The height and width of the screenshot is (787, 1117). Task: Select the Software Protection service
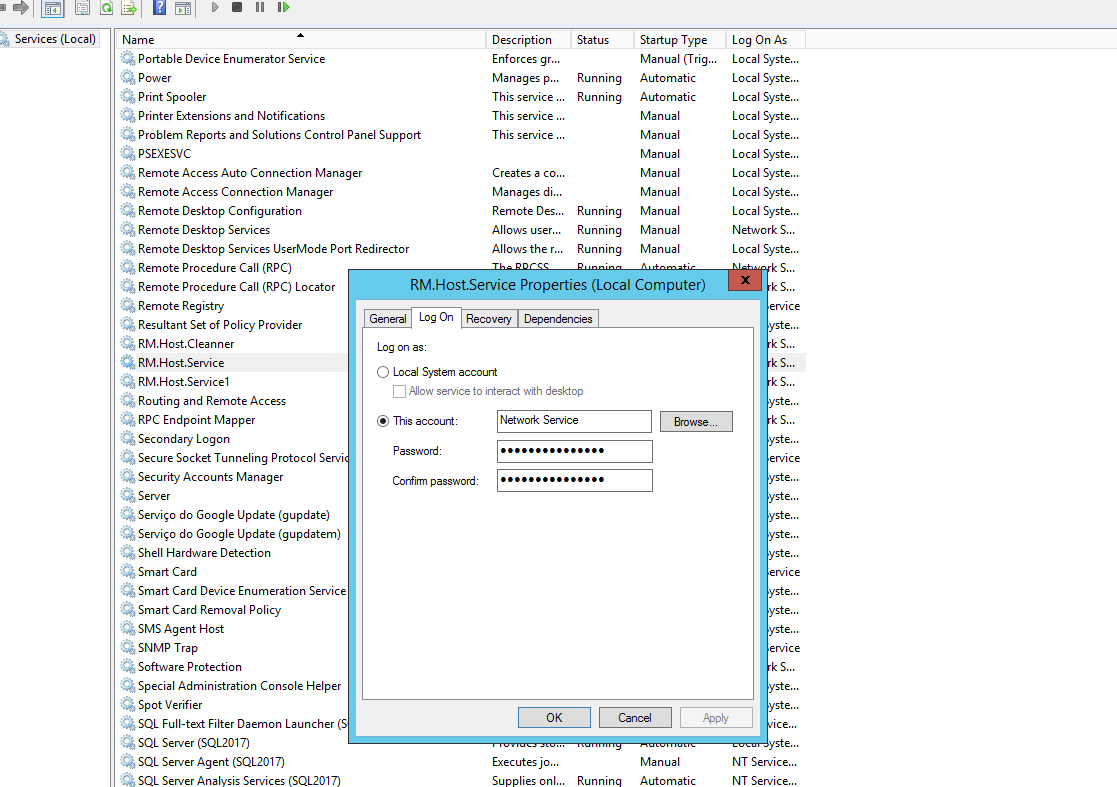pyautogui.click(x=189, y=667)
